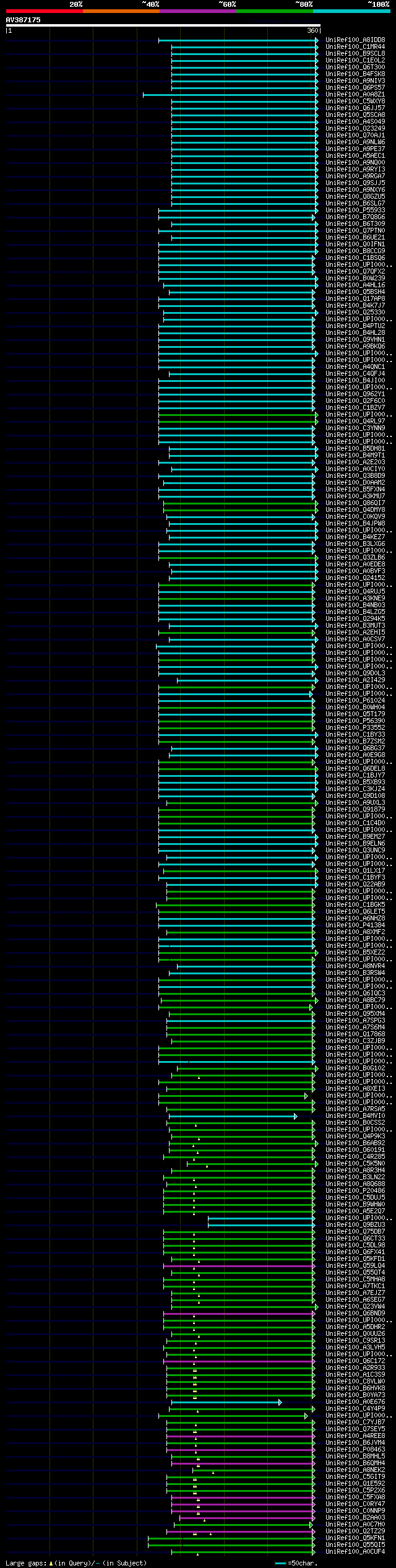The image size is (396, 1568).
Task: Click hit label UniRef100_B4FSK8
Action: (x=355, y=74)
